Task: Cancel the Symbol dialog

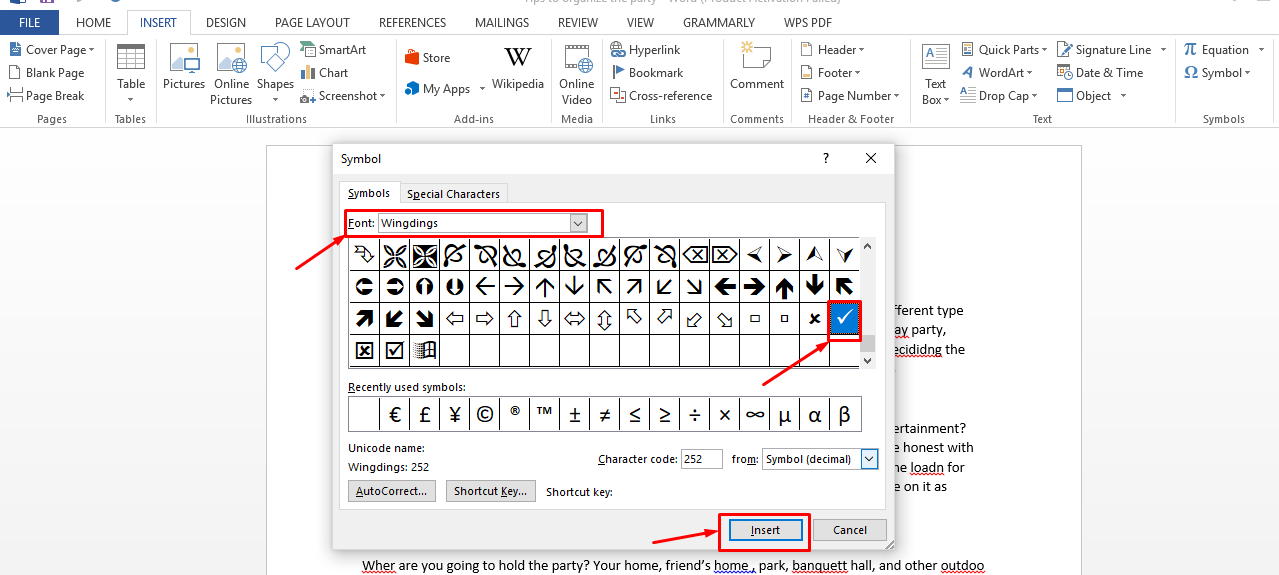Action: tap(850, 530)
